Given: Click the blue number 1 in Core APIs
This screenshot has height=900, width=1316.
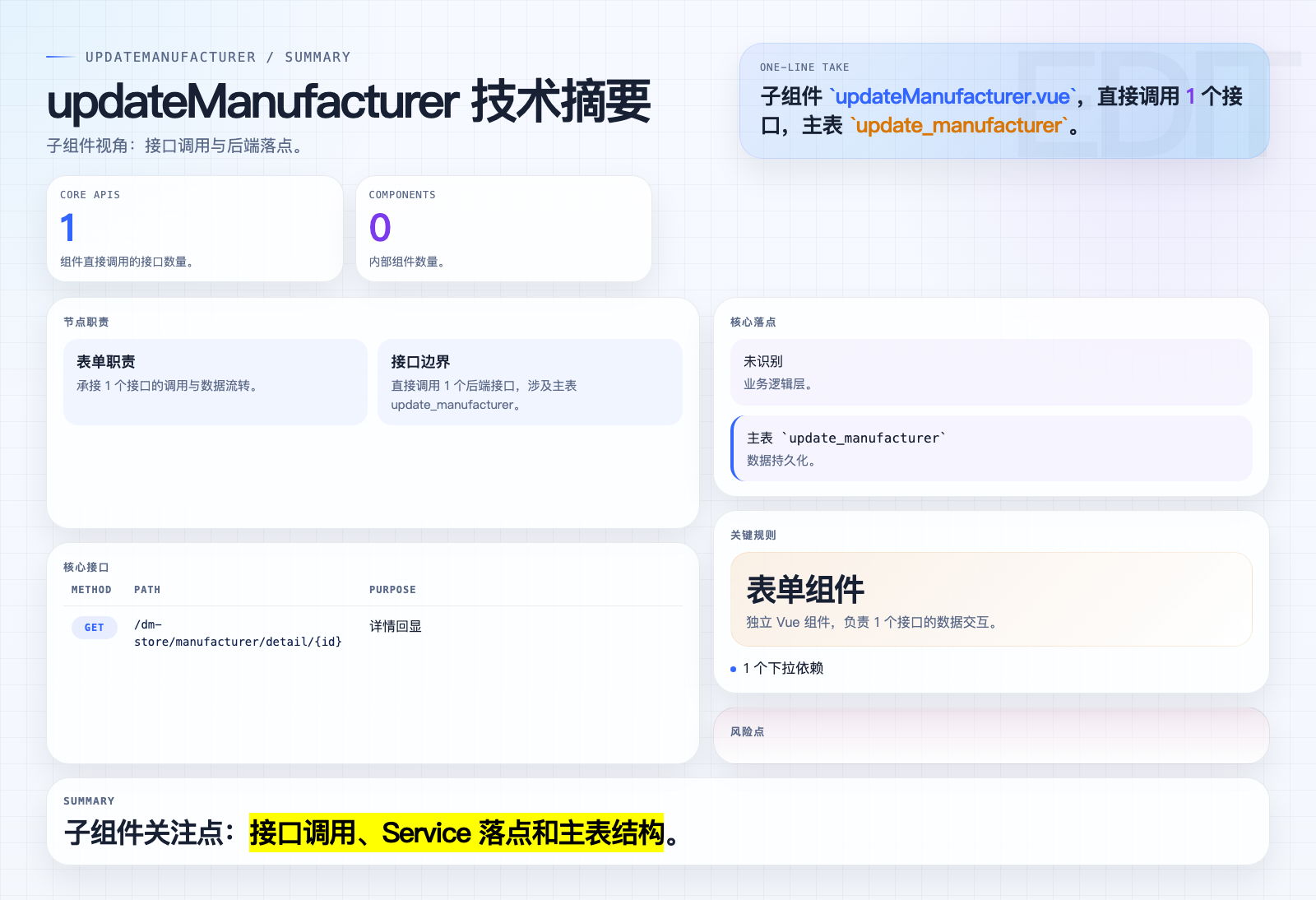Looking at the screenshot, I should point(68,227).
